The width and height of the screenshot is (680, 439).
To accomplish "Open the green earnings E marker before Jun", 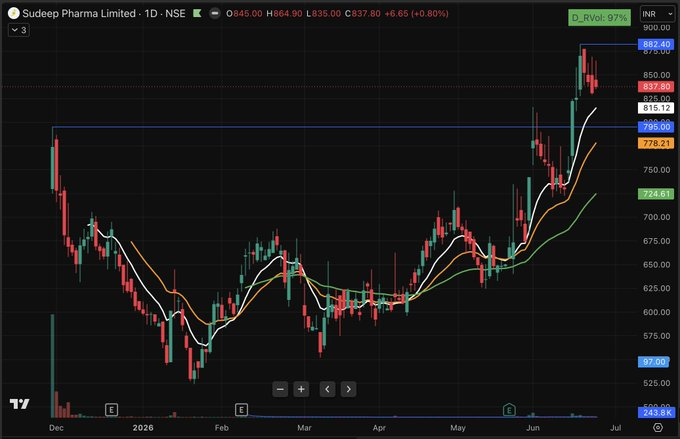I will tap(509, 410).
